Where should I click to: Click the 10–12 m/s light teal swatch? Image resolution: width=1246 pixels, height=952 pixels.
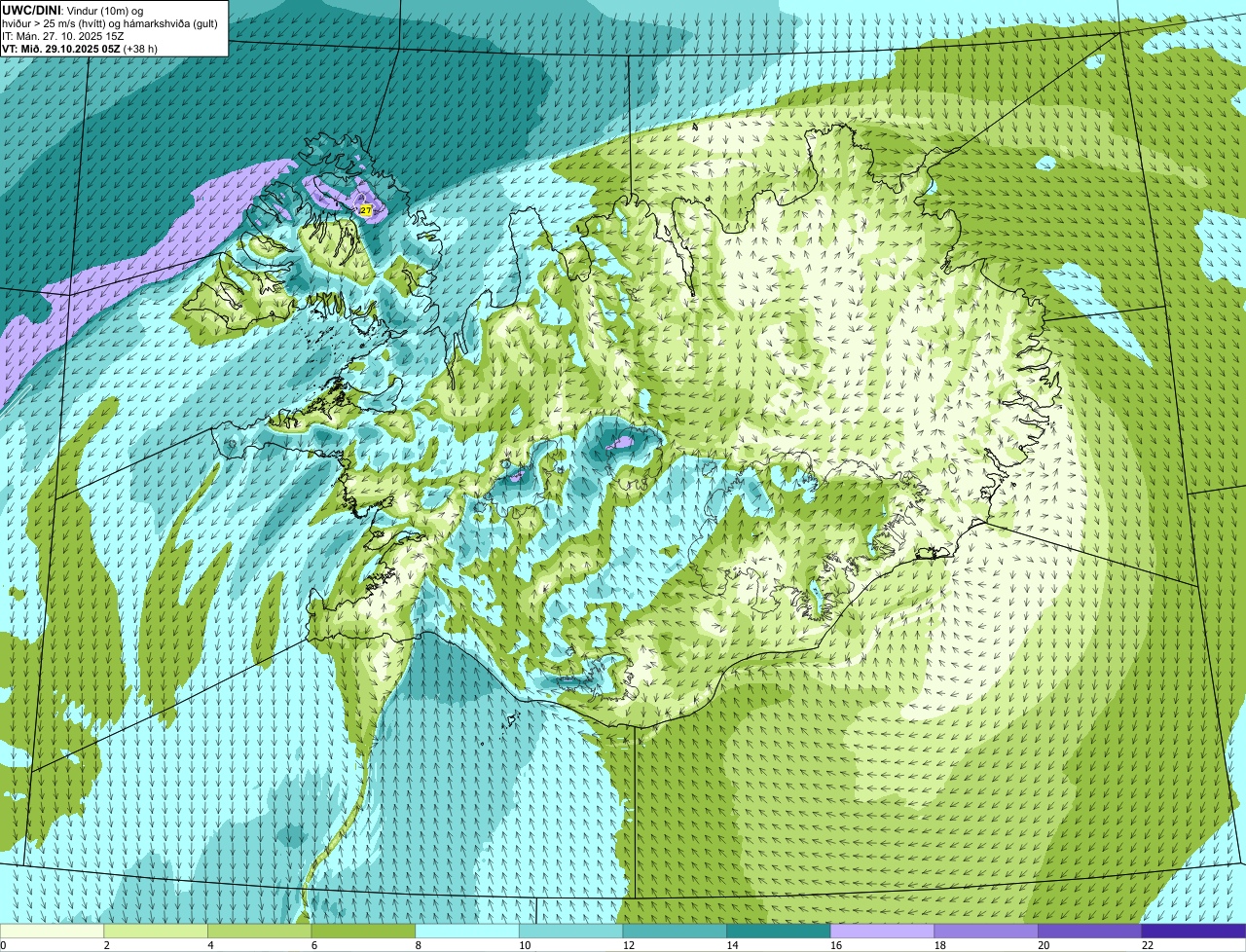pyautogui.click(x=571, y=931)
